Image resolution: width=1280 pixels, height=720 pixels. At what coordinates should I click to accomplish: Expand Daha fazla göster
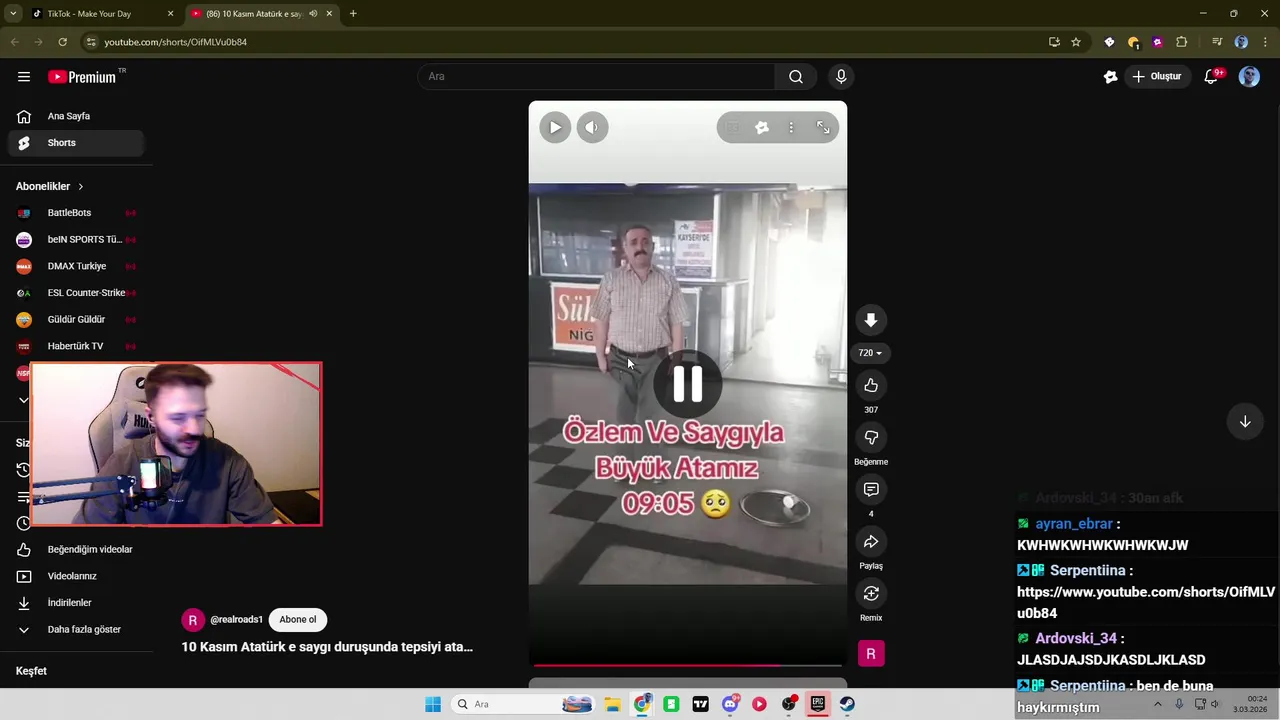click(77, 630)
